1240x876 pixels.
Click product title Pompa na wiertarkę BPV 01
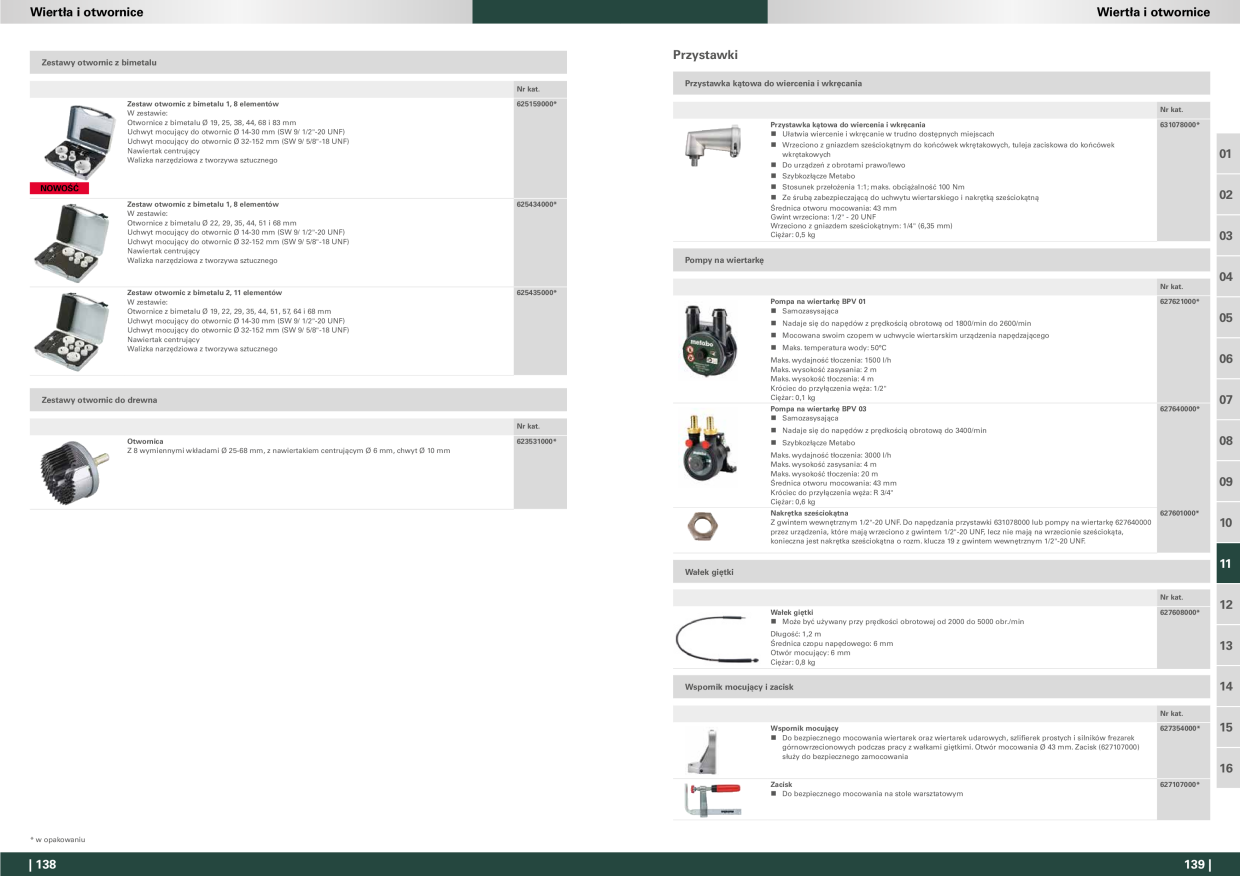818,301
